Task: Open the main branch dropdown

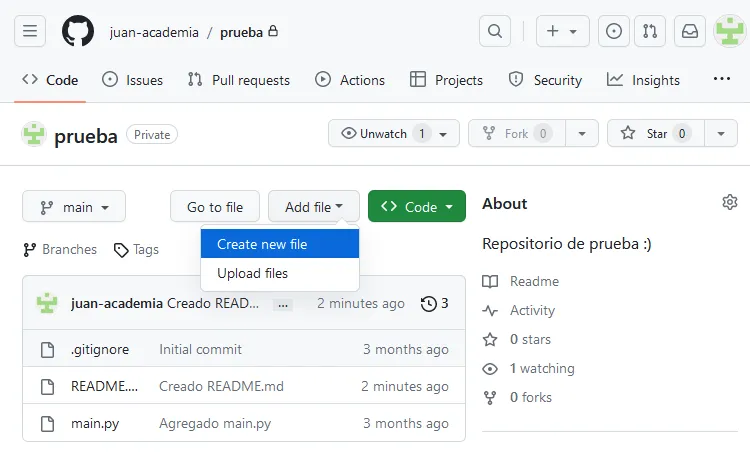Action: click(x=74, y=207)
